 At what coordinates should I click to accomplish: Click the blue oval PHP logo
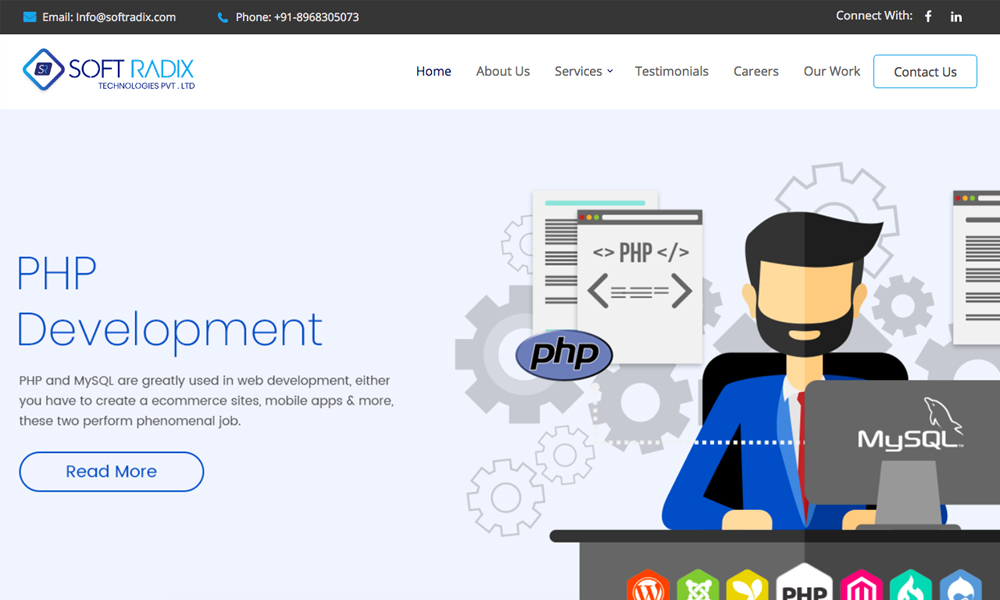click(x=564, y=354)
